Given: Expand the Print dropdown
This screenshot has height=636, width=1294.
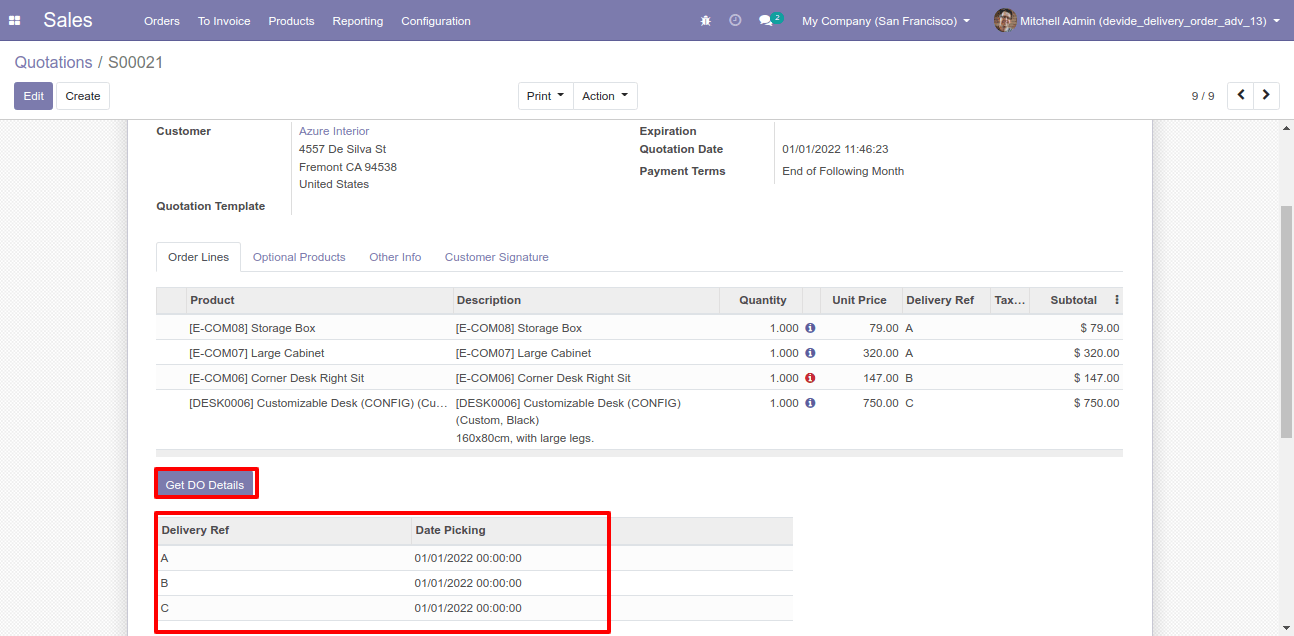Looking at the screenshot, I should tap(546, 96).
